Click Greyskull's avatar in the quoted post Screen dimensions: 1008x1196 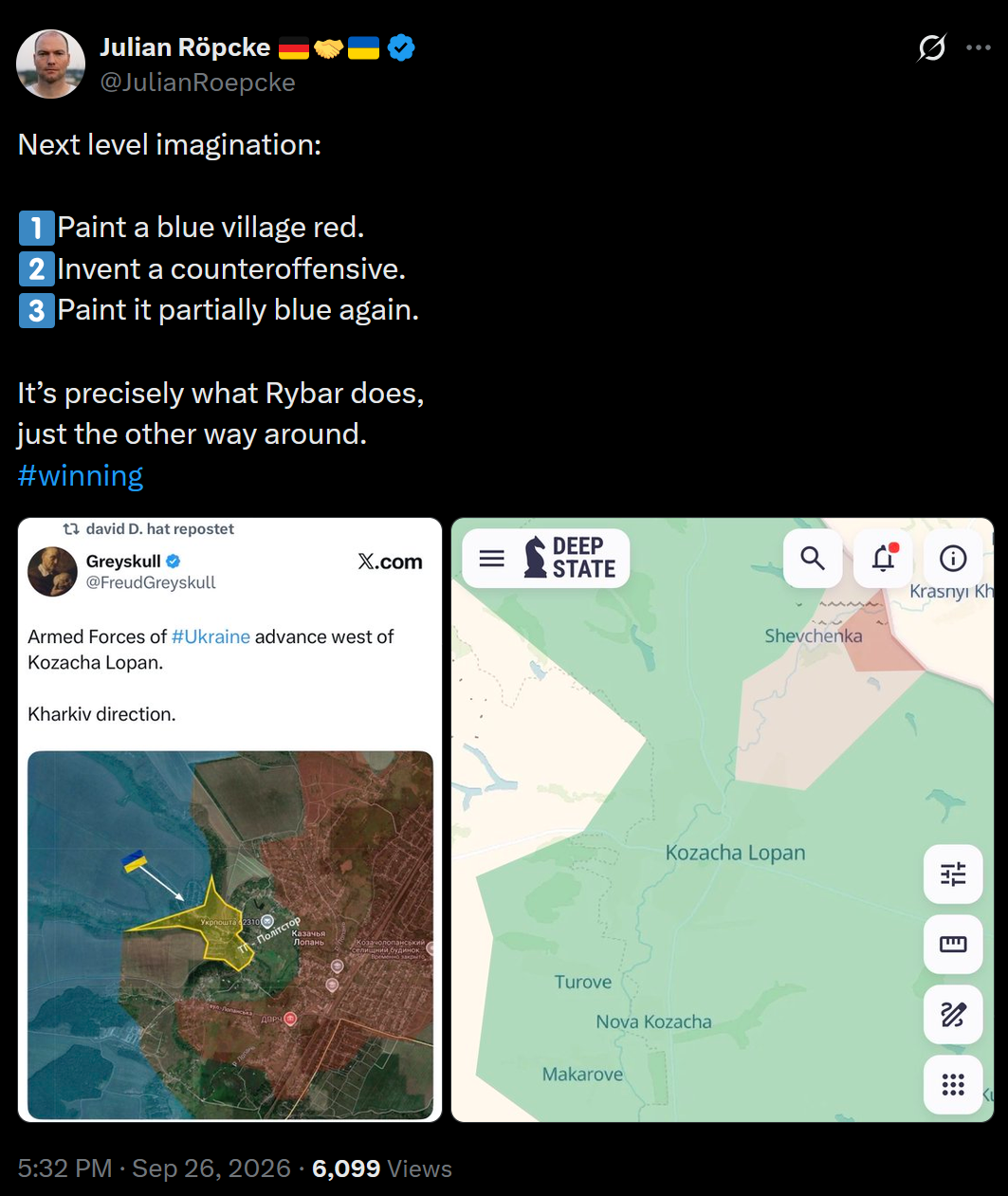pos(52,572)
